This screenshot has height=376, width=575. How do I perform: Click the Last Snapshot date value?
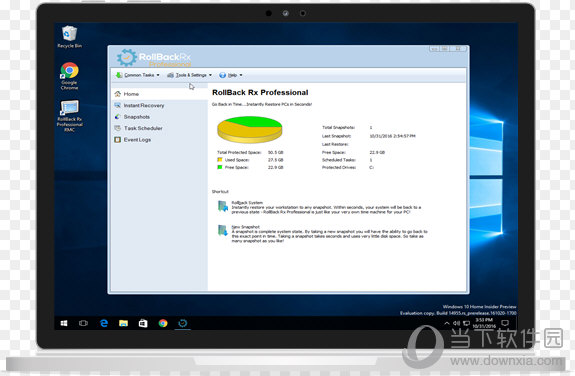(392, 136)
